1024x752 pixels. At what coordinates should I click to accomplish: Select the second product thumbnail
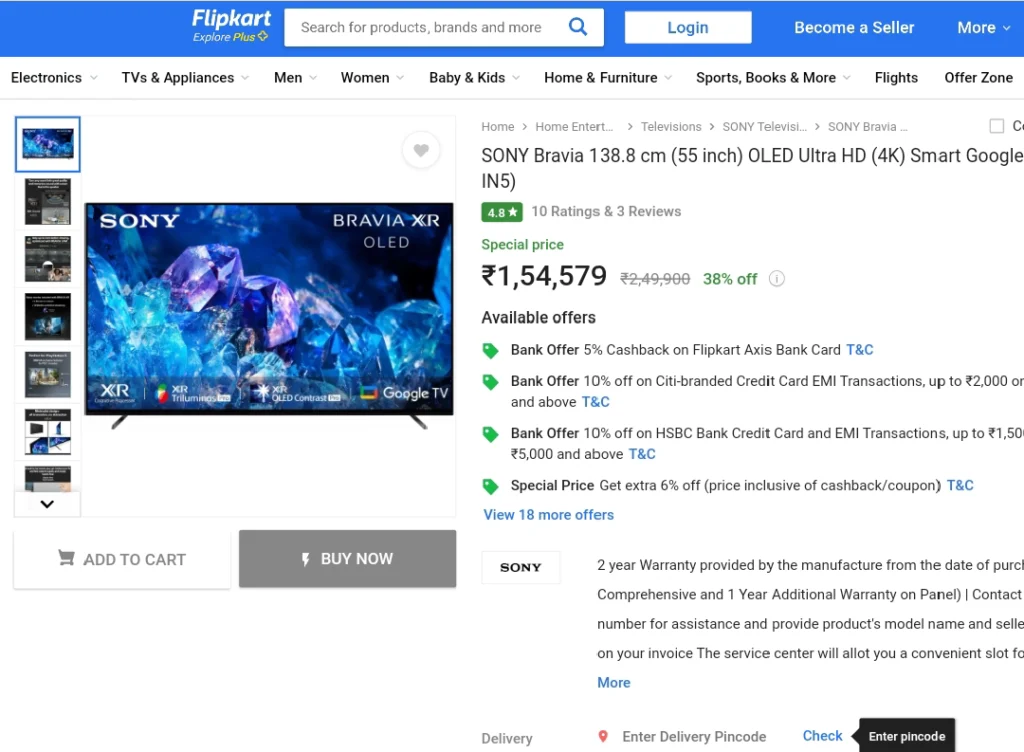click(48, 202)
